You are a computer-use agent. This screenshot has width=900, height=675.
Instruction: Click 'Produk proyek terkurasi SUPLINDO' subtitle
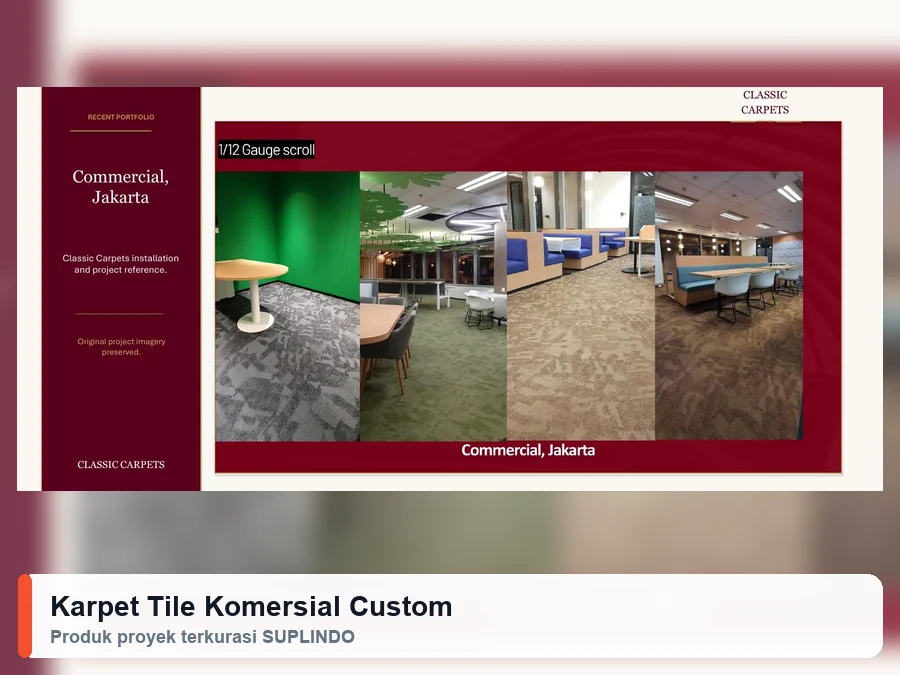coord(203,637)
